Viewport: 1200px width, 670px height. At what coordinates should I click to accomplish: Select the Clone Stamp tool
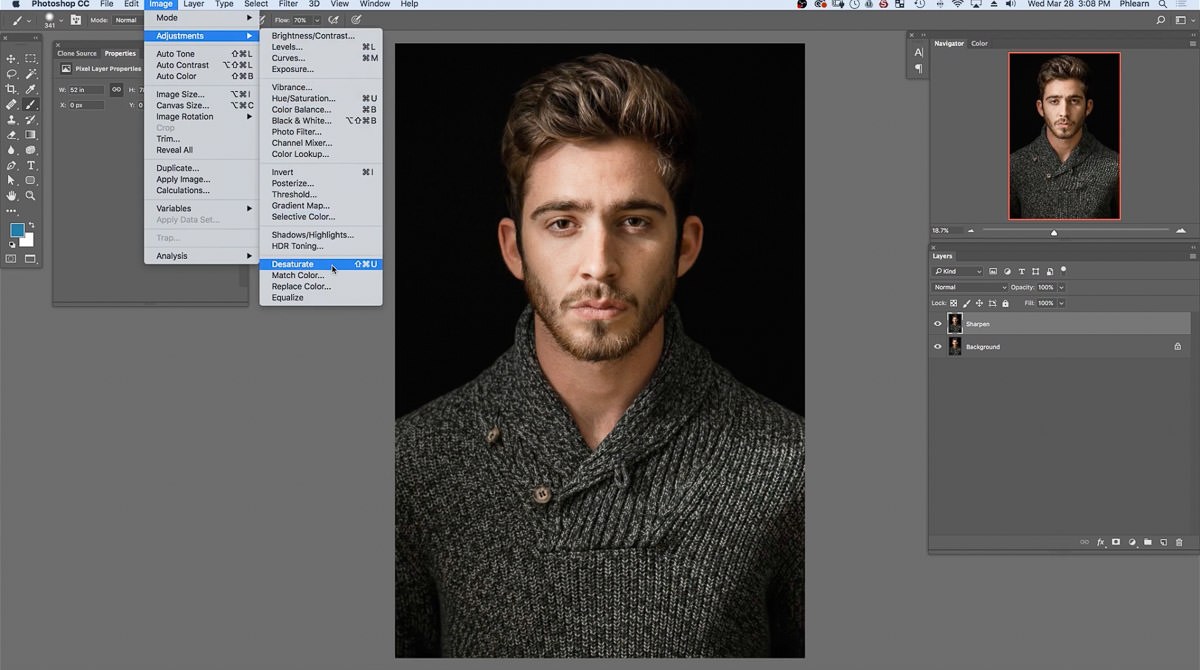(x=12, y=119)
